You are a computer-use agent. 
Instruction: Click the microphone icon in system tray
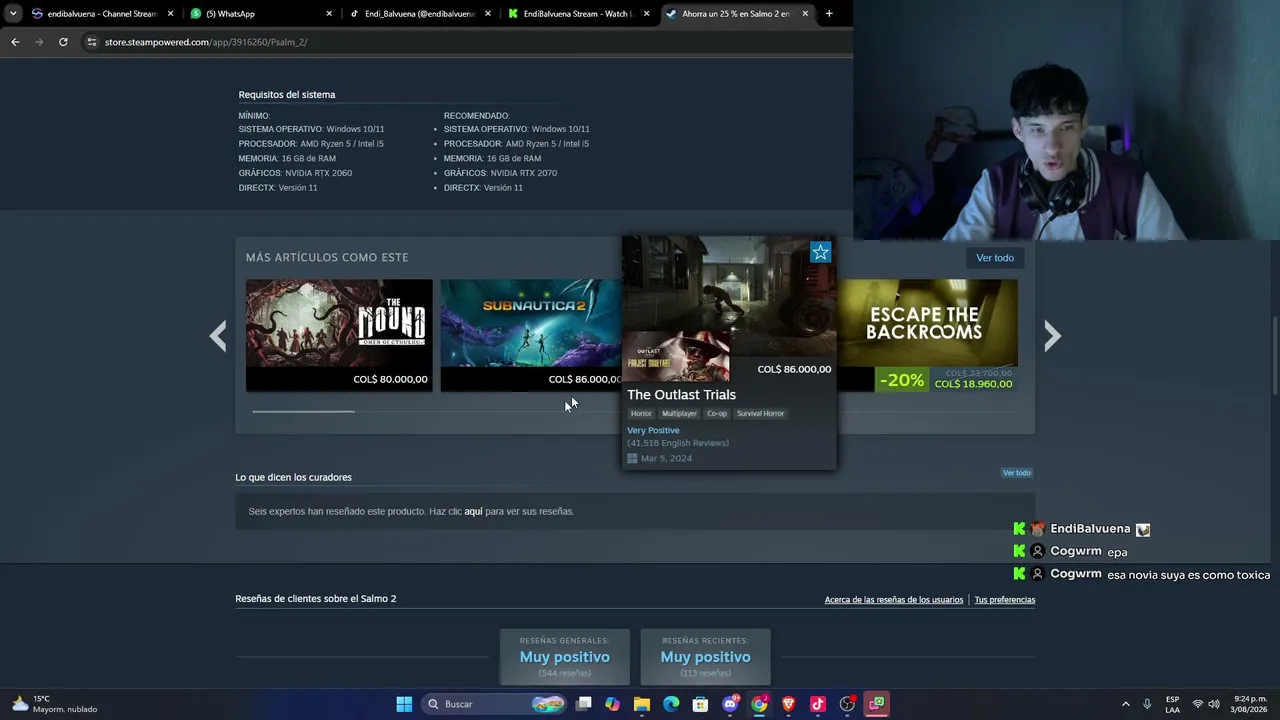click(x=1147, y=704)
